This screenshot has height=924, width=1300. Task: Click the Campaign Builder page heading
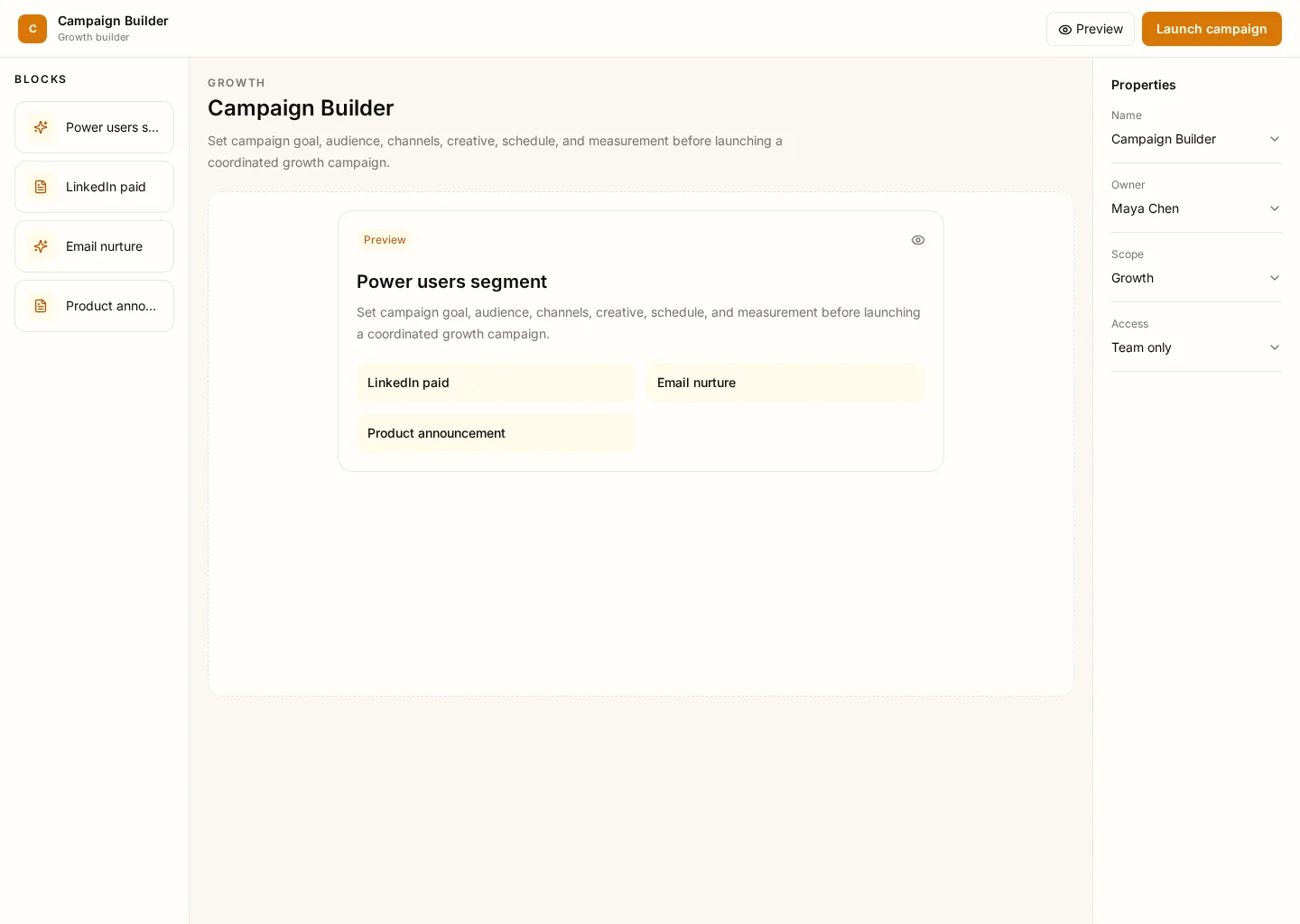click(x=301, y=107)
